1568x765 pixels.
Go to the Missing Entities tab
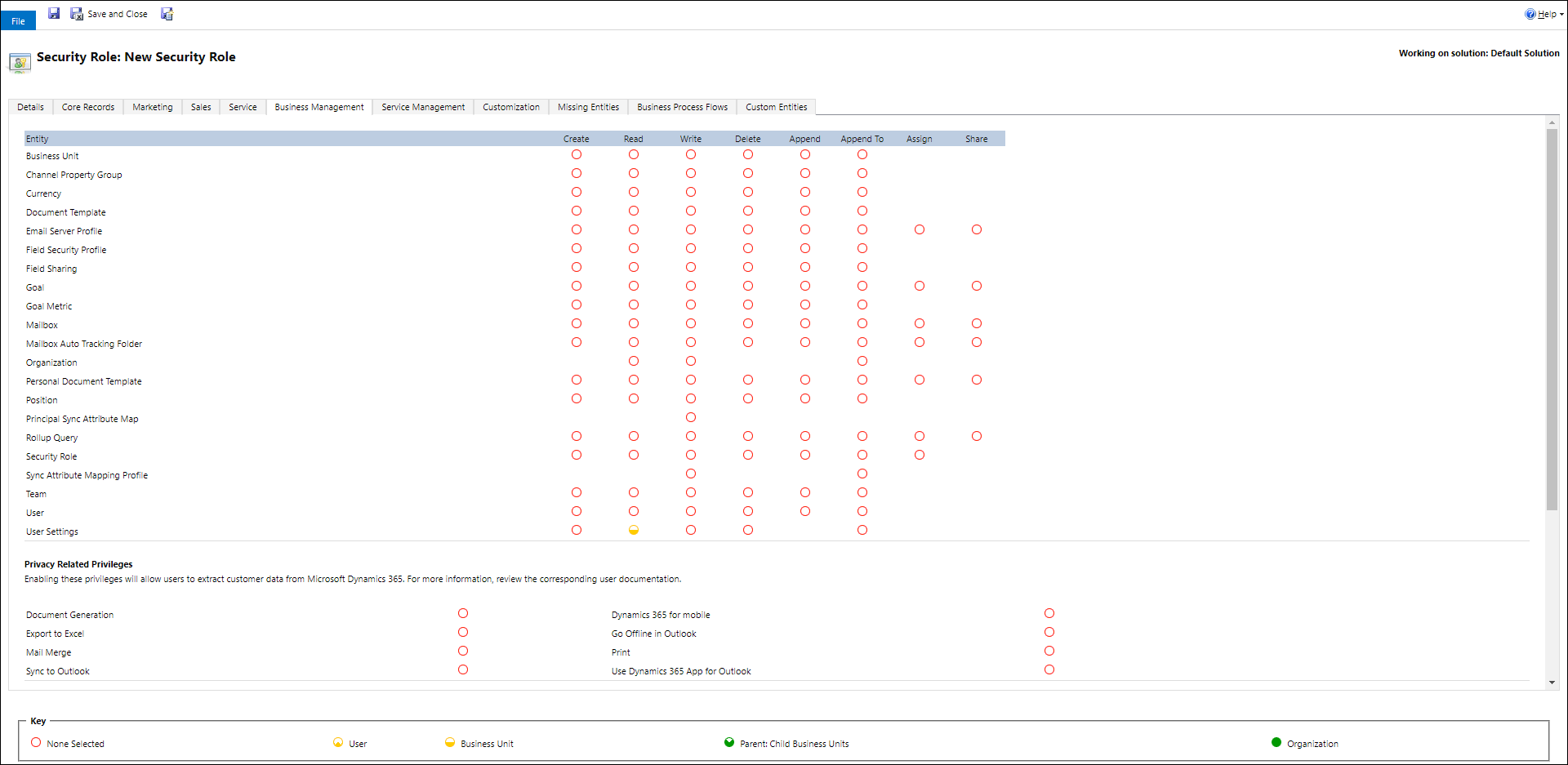(x=588, y=107)
